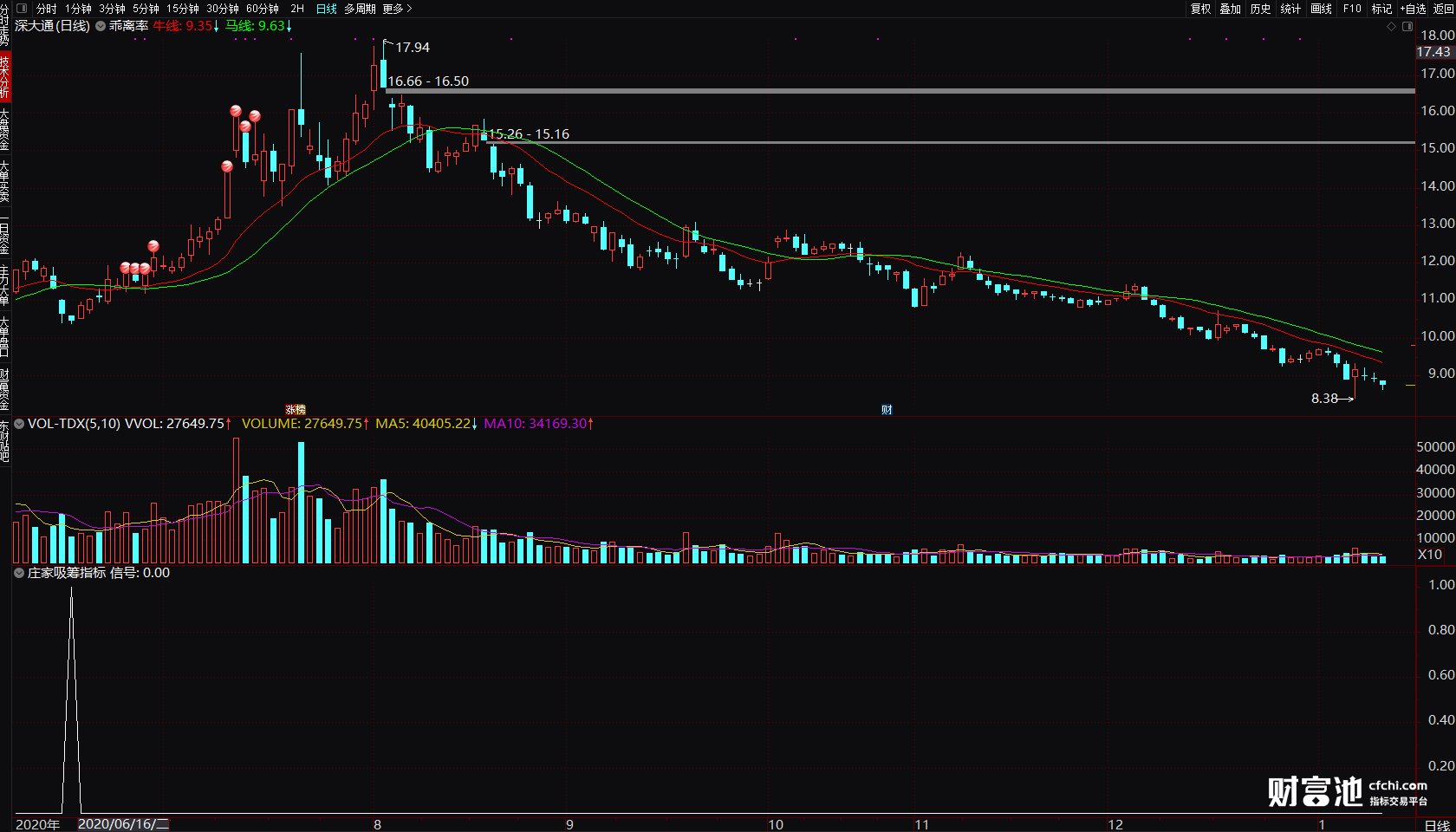
Task: Switch to 30分钟 timeframe
Action: pyautogui.click(x=222, y=9)
